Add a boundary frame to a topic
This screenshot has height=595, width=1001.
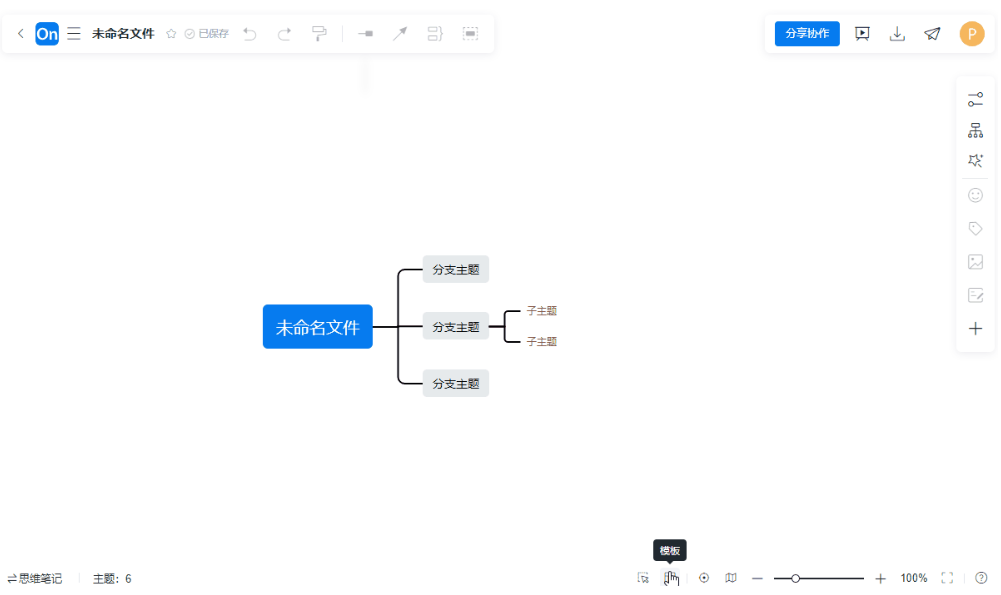click(470, 33)
